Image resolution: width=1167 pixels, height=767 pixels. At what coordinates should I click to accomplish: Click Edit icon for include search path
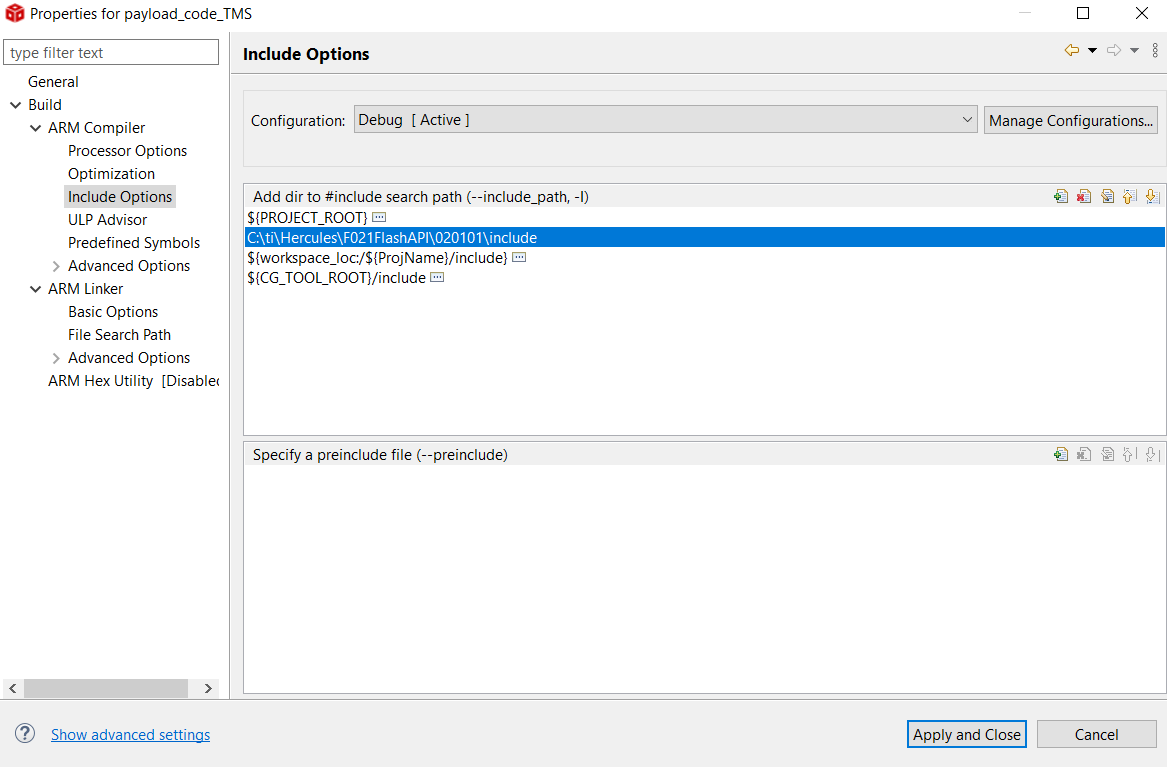pyautogui.click(x=1107, y=197)
